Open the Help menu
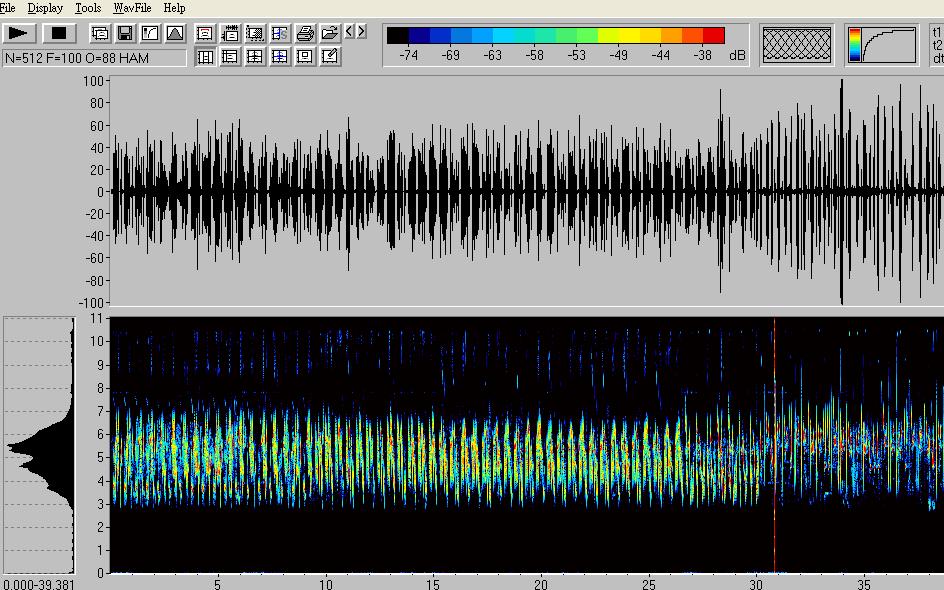944x590 pixels. click(x=174, y=8)
